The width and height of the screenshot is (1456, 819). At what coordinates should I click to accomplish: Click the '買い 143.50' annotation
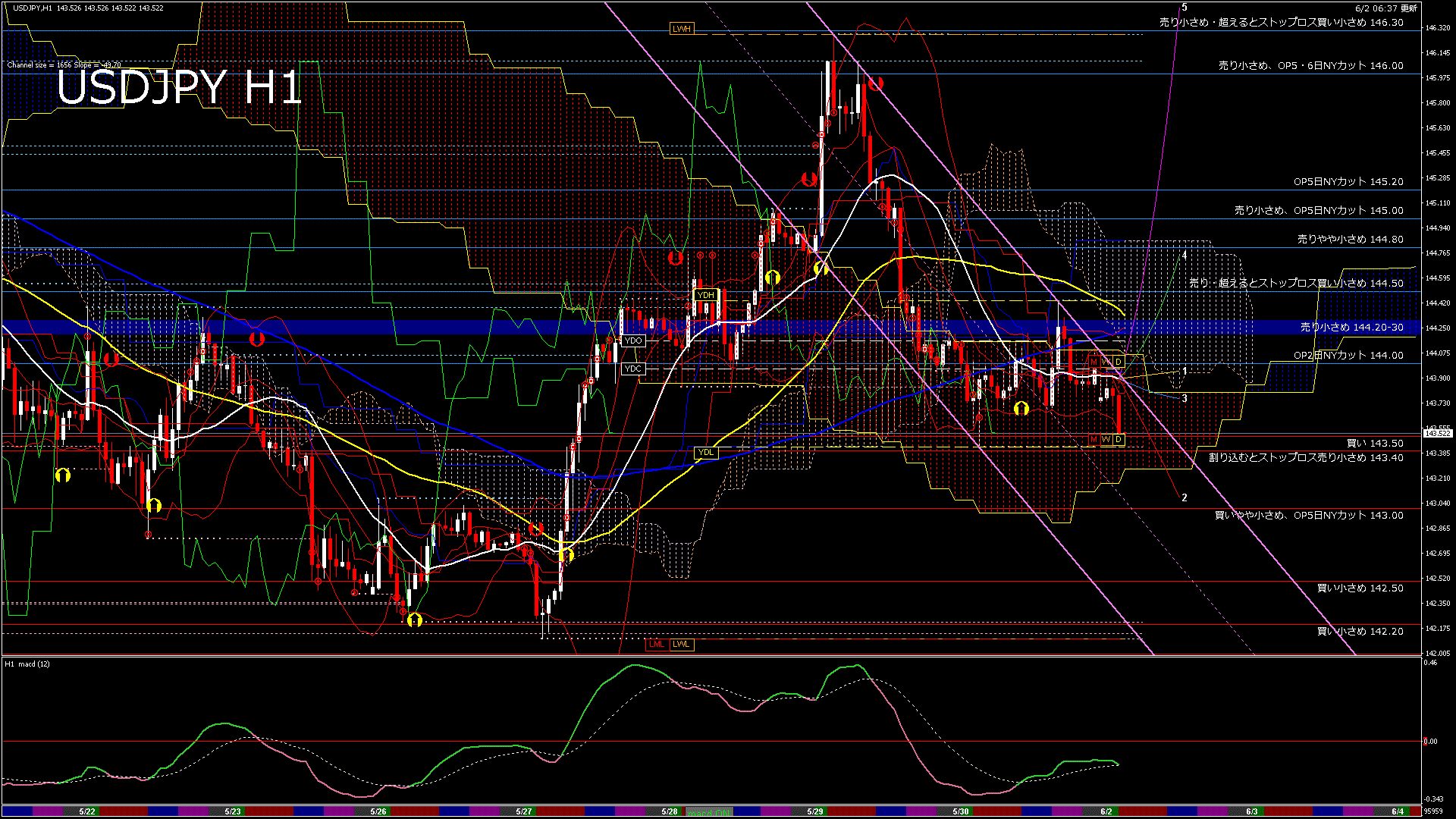click(x=1375, y=444)
